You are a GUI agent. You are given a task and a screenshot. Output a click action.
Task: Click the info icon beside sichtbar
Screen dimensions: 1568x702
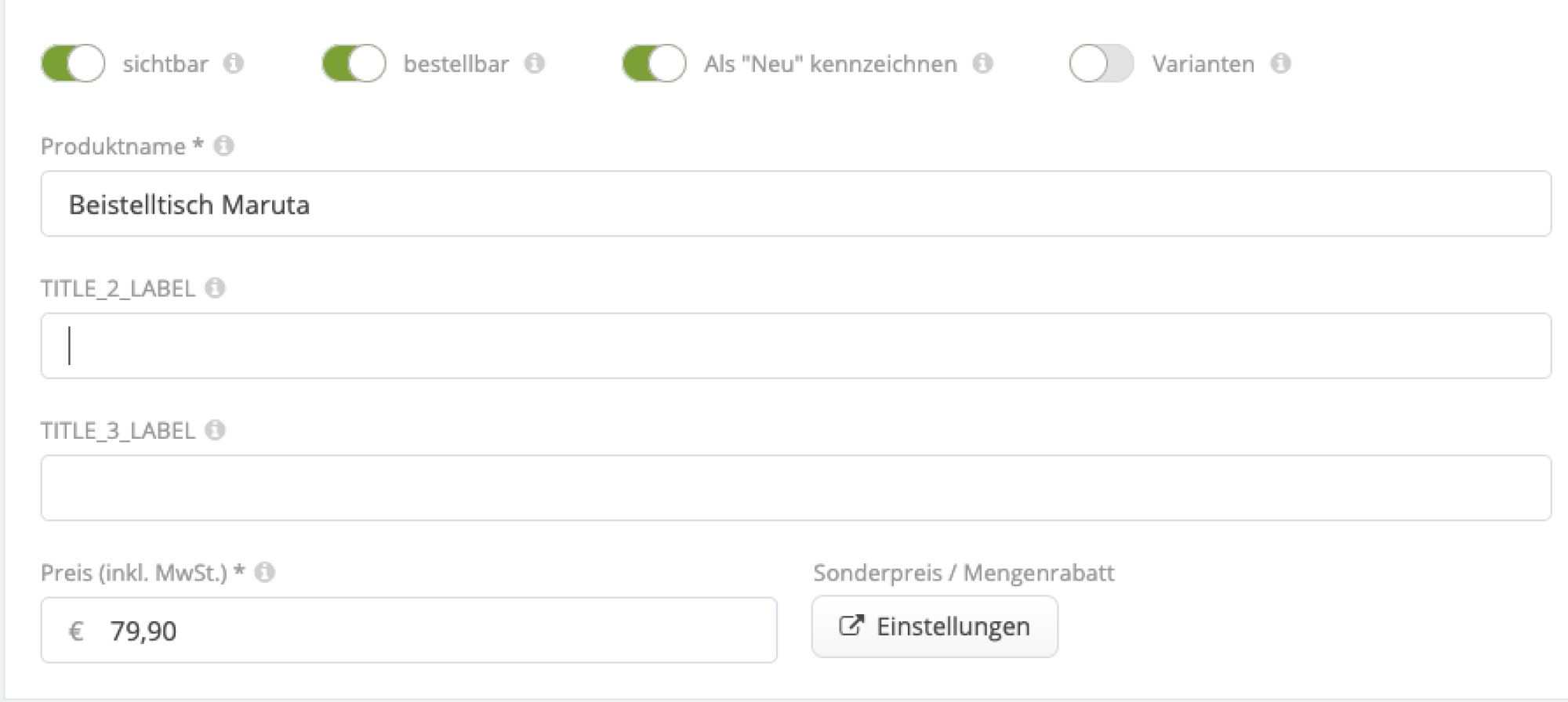(231, 63)
